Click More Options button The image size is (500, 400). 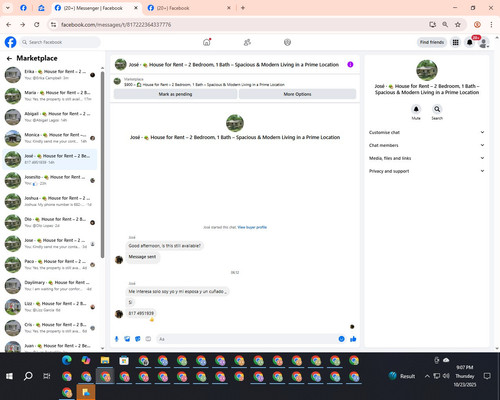click(297, 94)
